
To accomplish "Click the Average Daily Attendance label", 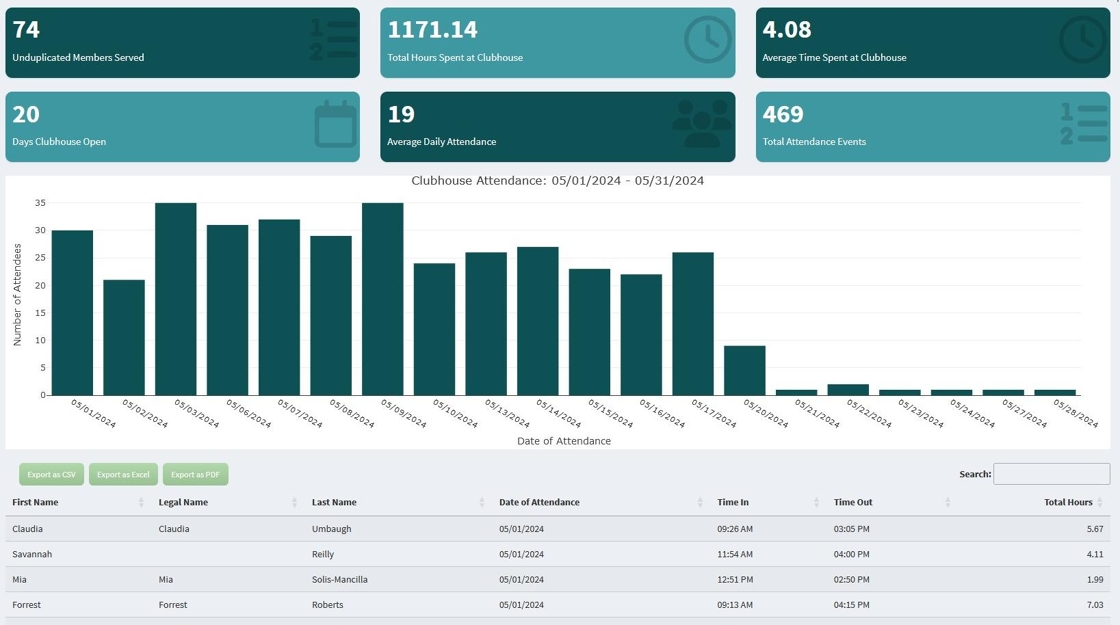I will point(441,141).
